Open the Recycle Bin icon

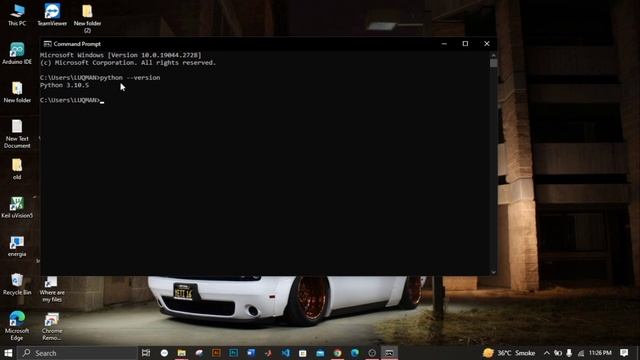[x=17, y=284]
